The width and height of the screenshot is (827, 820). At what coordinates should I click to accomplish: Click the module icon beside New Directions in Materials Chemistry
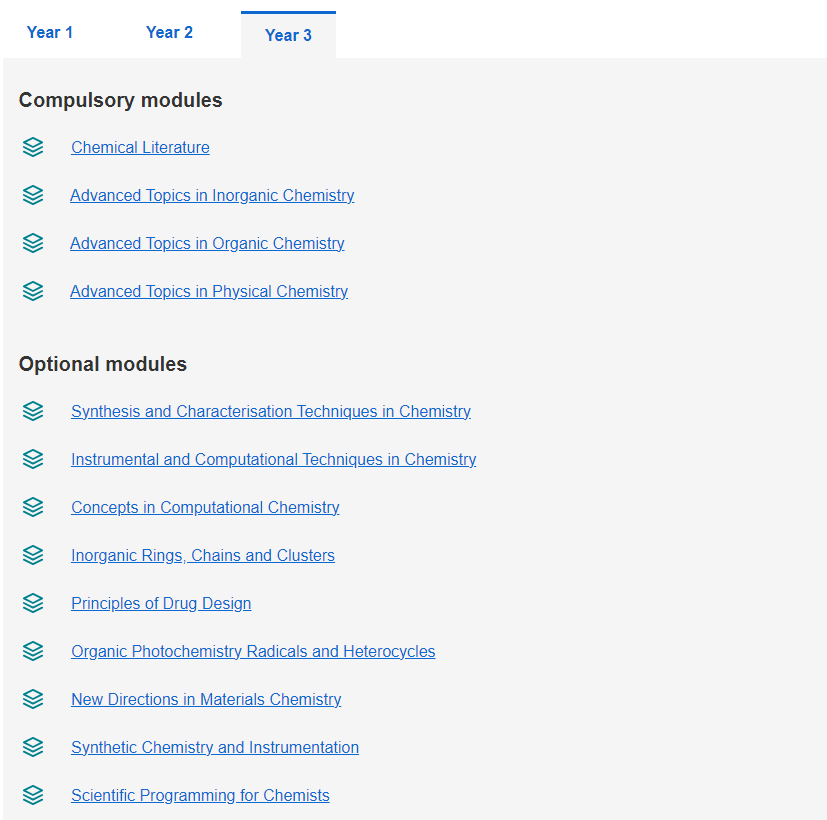(x=33, y=699)
